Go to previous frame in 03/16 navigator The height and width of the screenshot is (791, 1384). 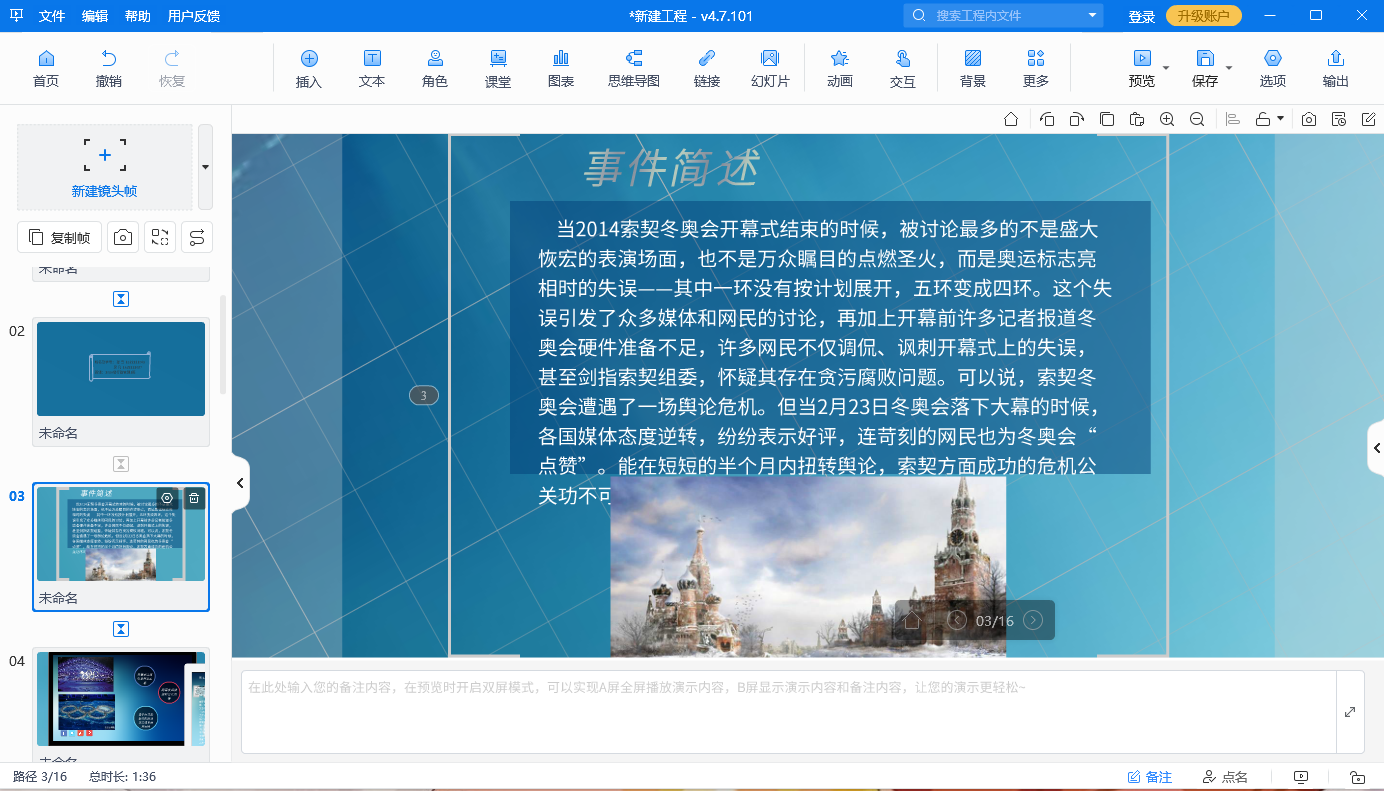(x=957, y=621)
